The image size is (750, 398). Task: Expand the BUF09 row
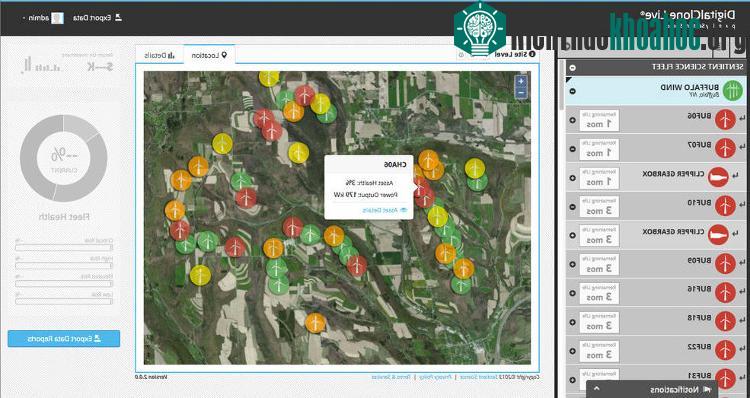point(573,265)
